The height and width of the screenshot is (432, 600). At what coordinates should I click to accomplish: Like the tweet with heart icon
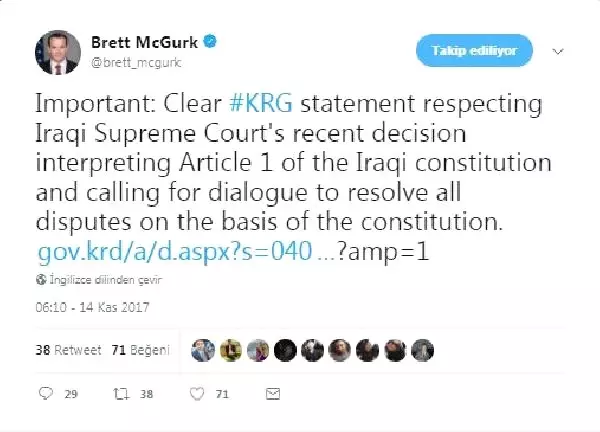(197, 394)
